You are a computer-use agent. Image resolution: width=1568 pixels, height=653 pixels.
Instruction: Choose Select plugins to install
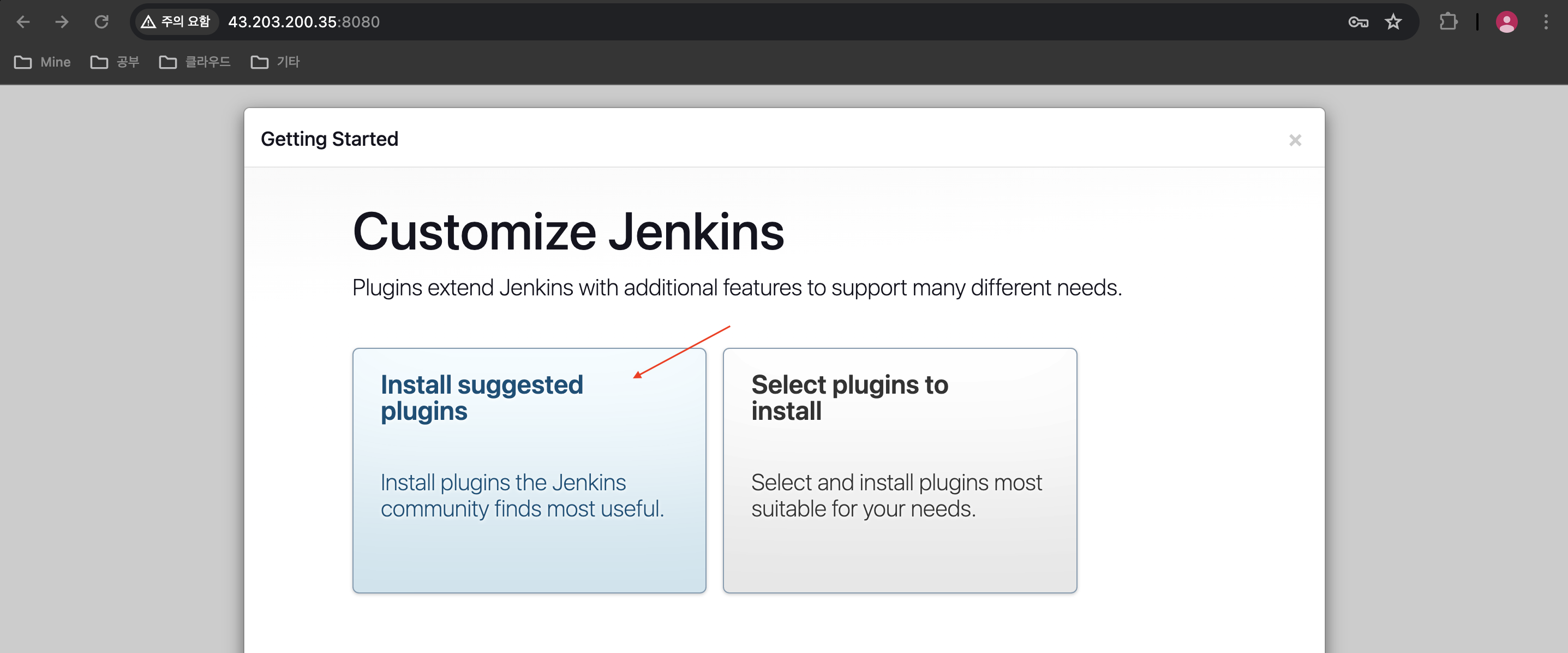(900, 470)
